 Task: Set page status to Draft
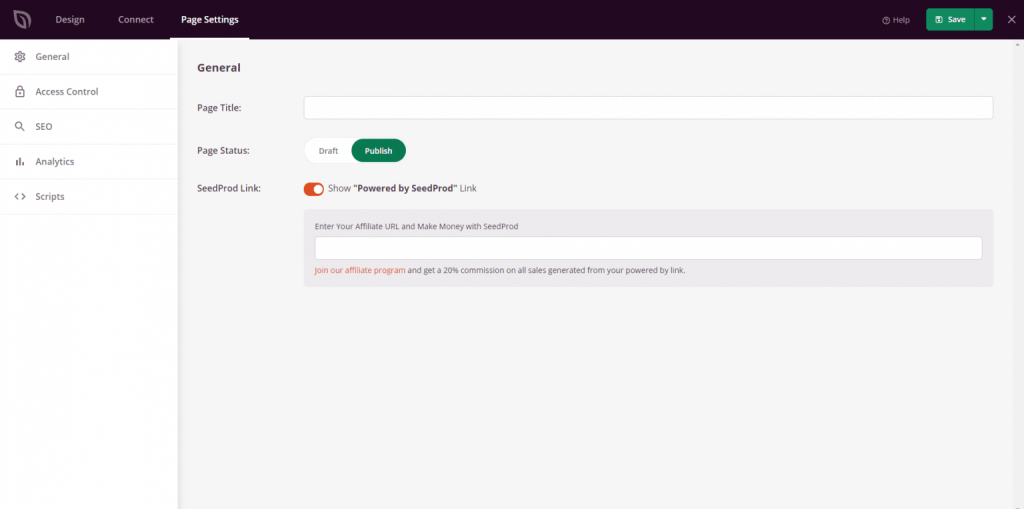328,150
